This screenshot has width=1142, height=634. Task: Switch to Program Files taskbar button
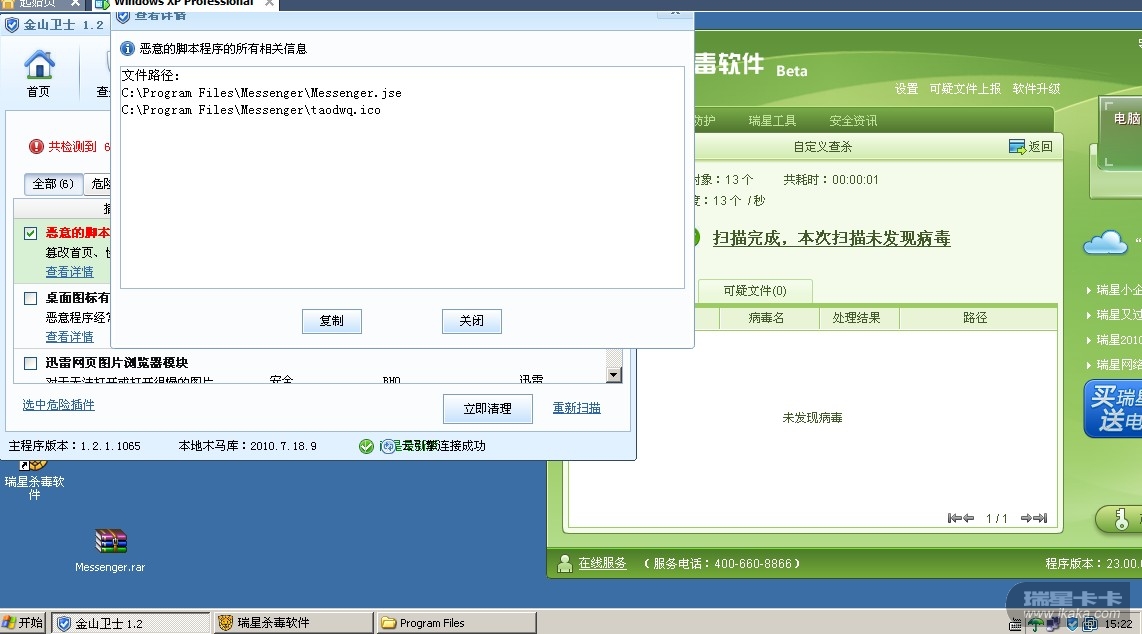[456, 623]
